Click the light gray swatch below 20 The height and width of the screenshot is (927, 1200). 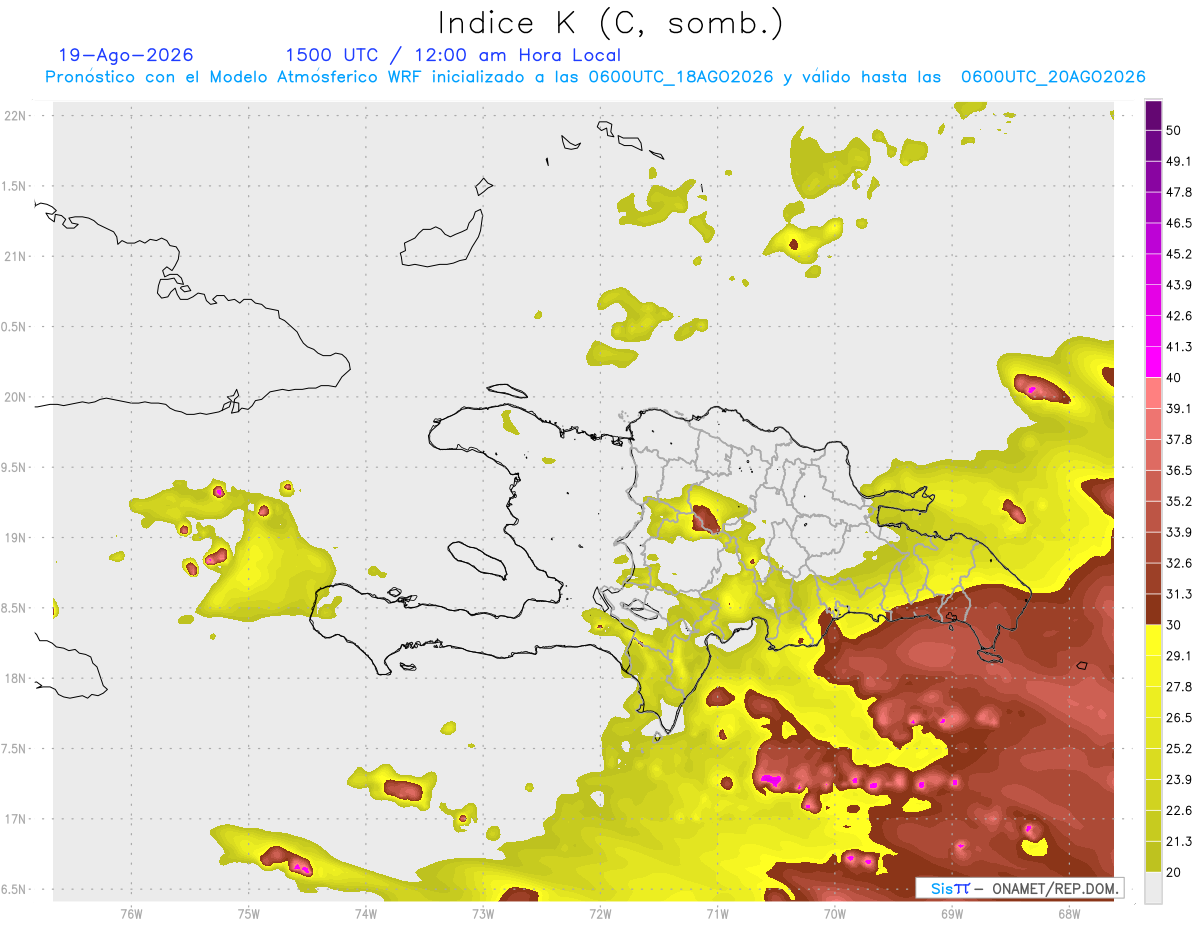pos(1153,887)
